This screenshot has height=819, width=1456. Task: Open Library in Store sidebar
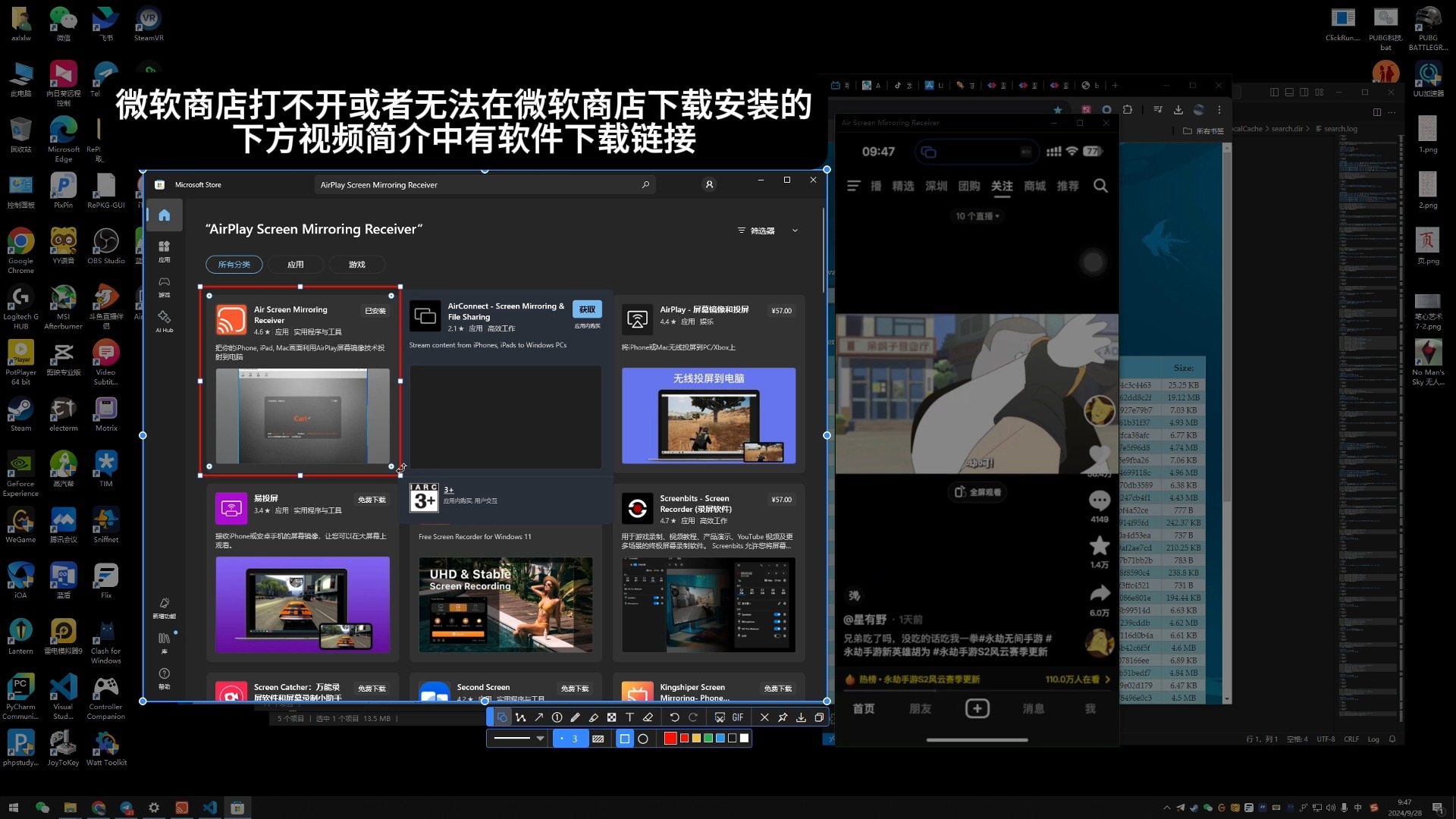point(164,643)
